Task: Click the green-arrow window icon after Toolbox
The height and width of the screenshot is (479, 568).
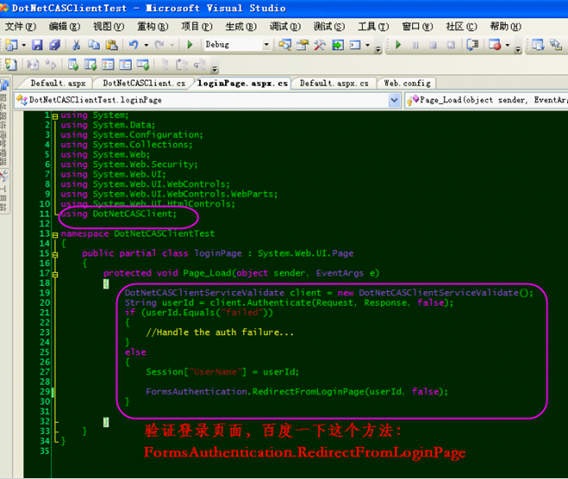Action: coord(338,45)
